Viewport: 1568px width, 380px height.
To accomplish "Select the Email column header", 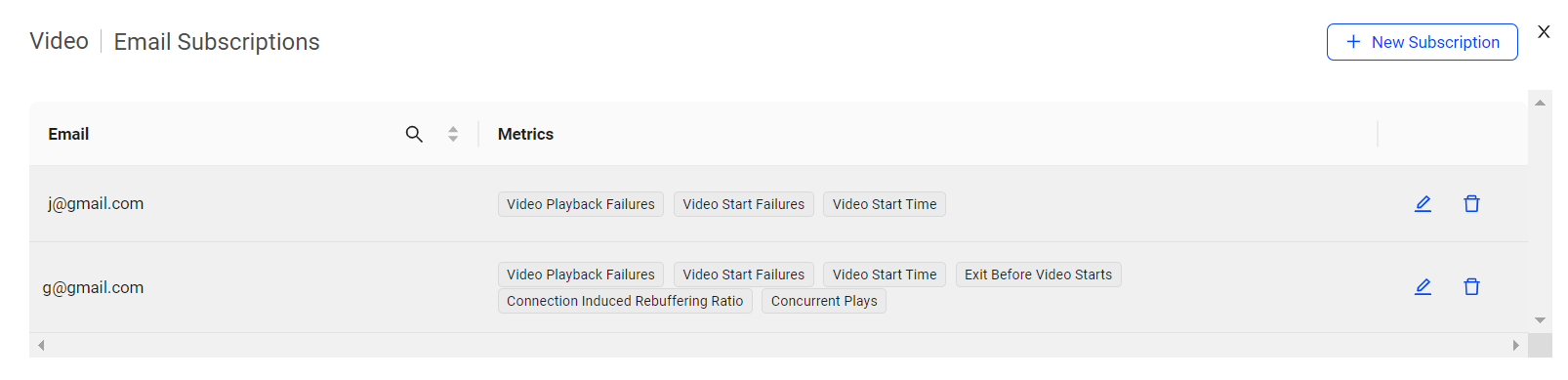I will click(68, 134).
